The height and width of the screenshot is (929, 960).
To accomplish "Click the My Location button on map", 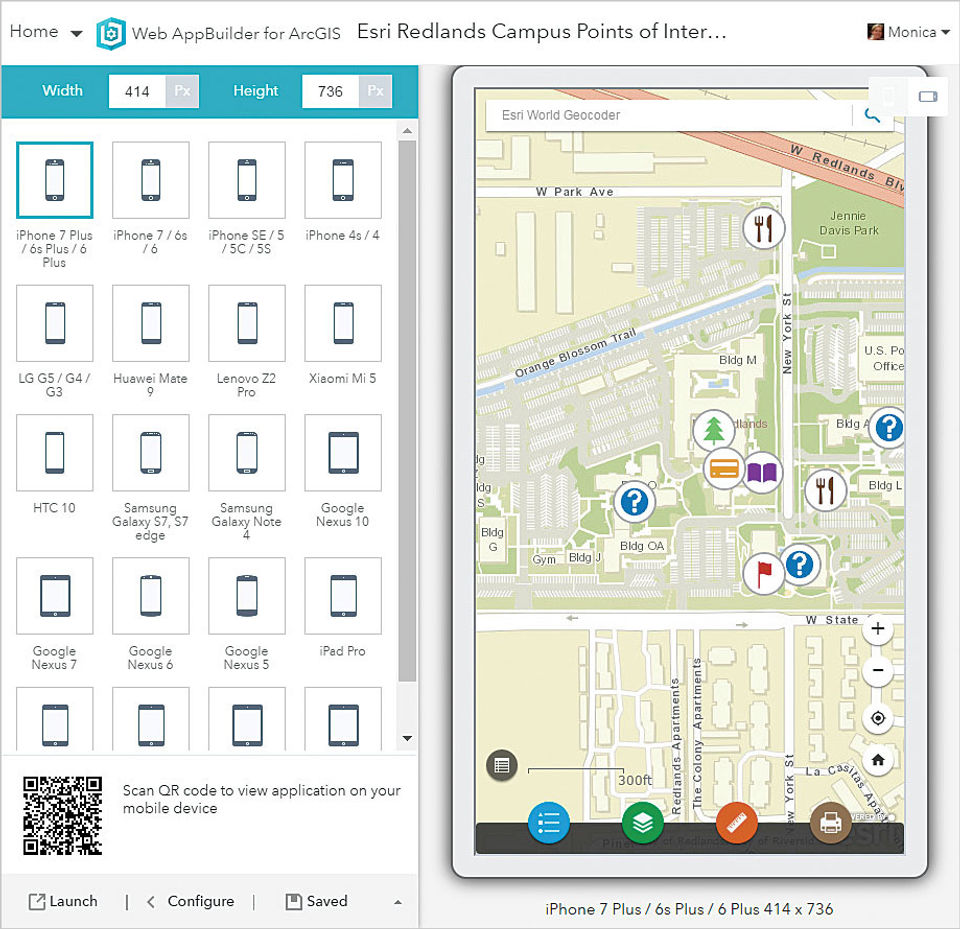I will click(x=878, y=718).
